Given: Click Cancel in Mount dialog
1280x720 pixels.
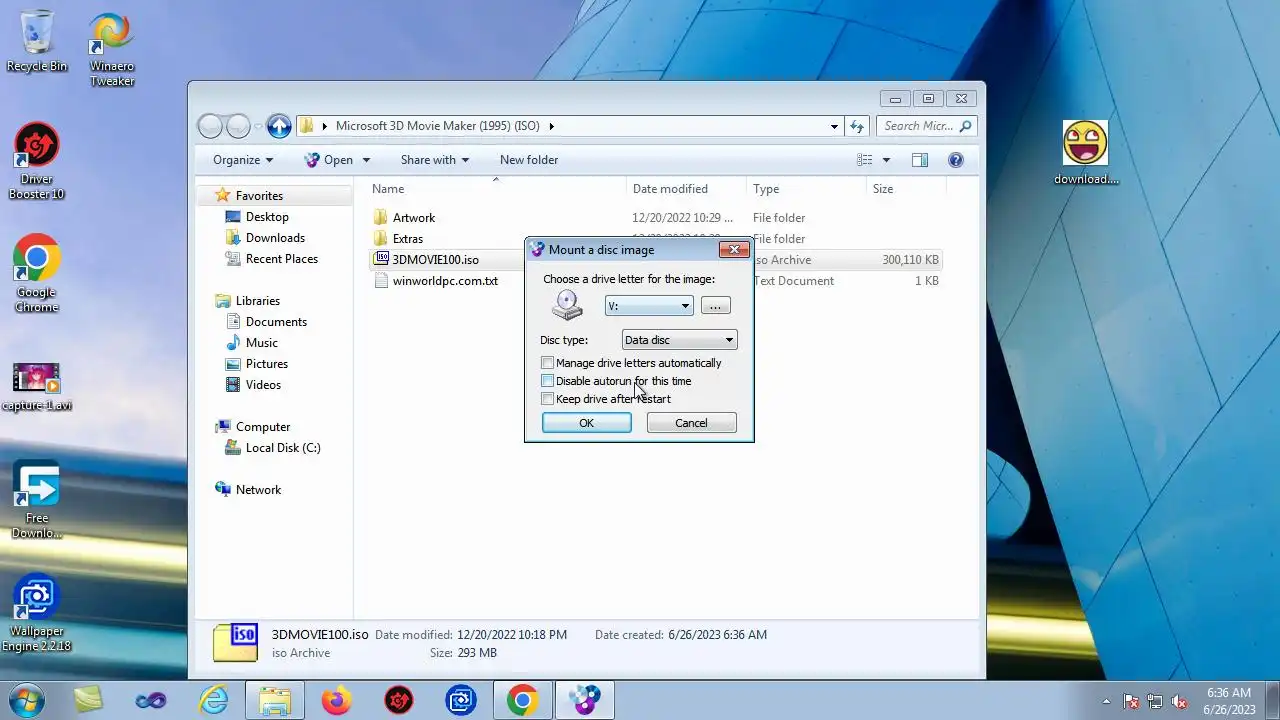Looking at the screenshot, I should (691, 423).
